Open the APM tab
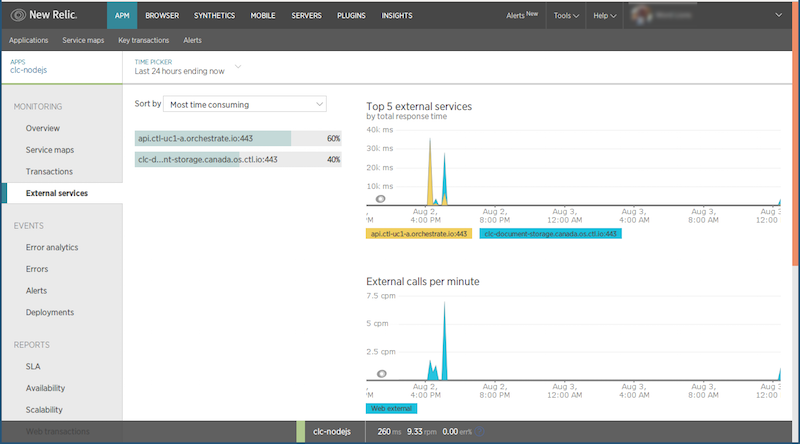The height and width of the screenshot is (444, 800). tap(122, 15)
